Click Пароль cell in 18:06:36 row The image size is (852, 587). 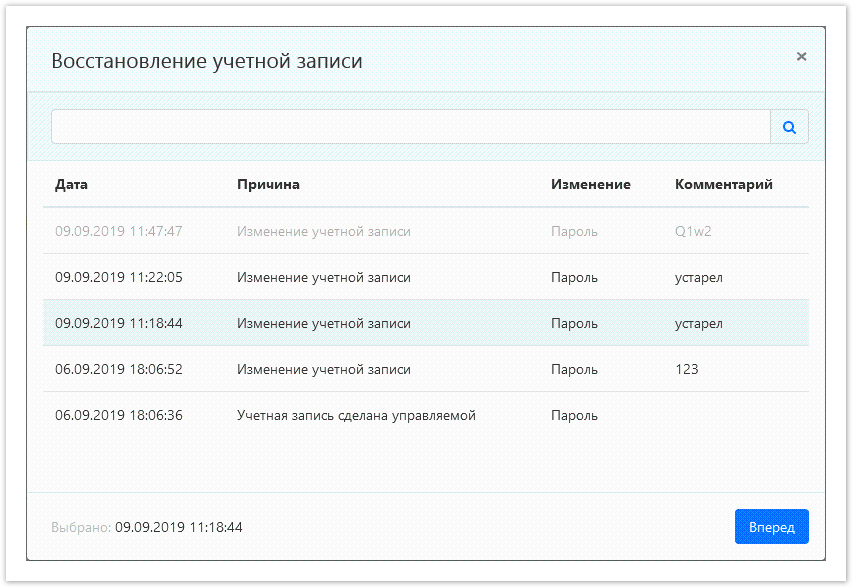click(x=574, y=415)
